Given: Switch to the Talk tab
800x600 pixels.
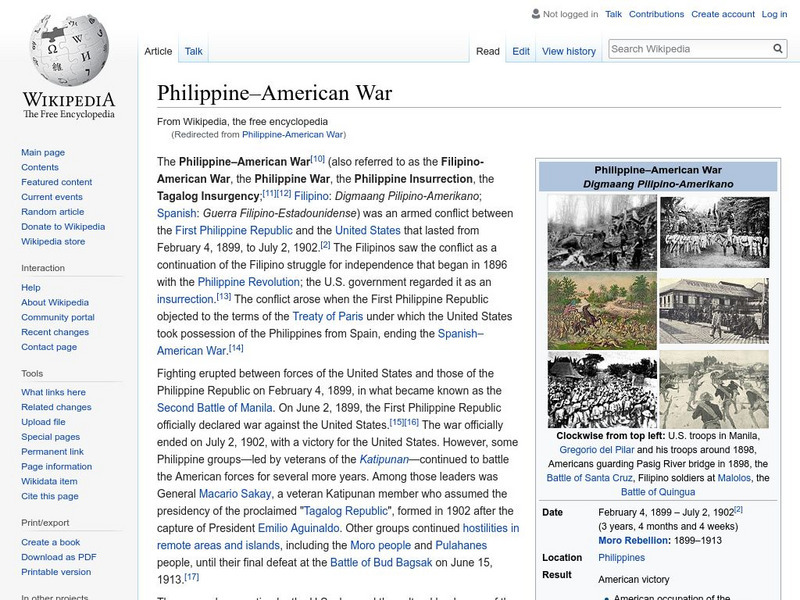Looking at the screenshot, I should pyautogui.click(x=193, y=51).
